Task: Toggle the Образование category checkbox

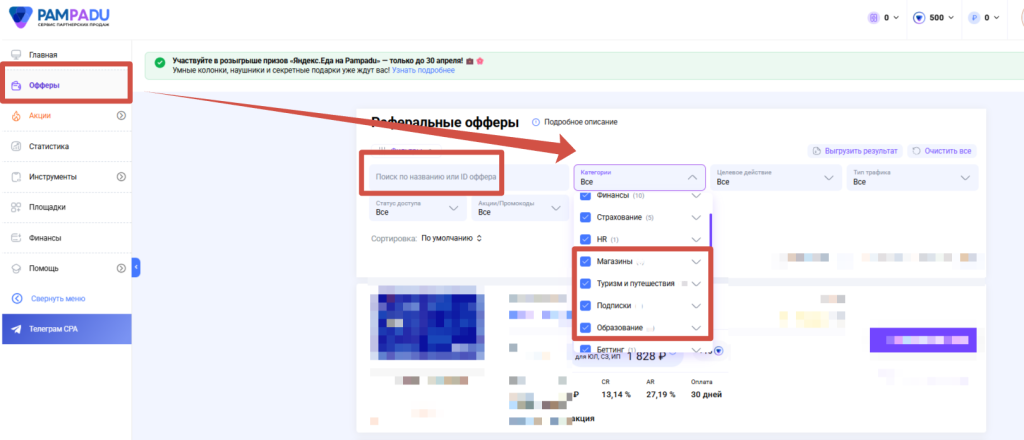Action: click(585, 327)
